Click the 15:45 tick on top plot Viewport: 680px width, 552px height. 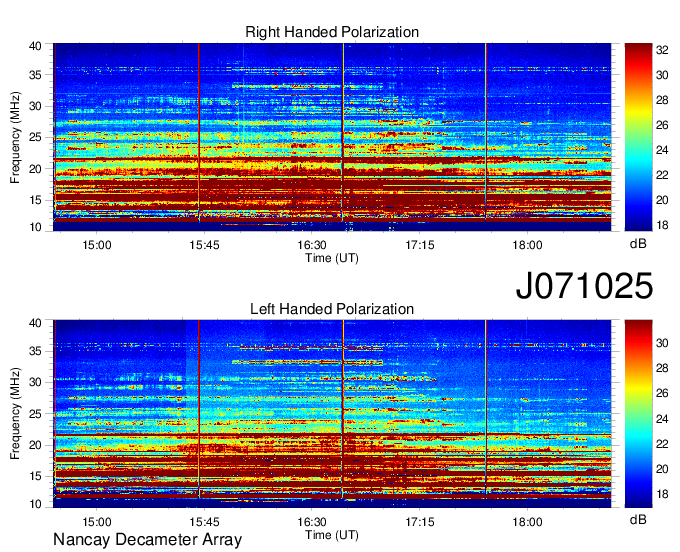(x=204, y=245)
